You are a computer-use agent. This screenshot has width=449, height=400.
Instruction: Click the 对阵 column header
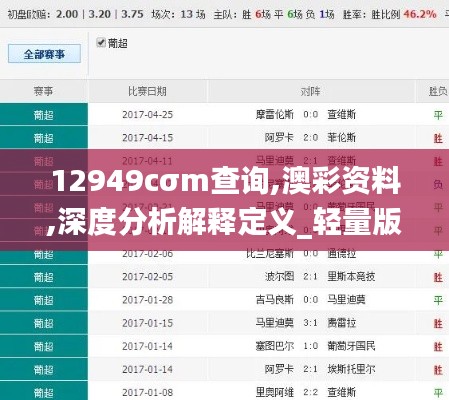[x=311, y=91]
